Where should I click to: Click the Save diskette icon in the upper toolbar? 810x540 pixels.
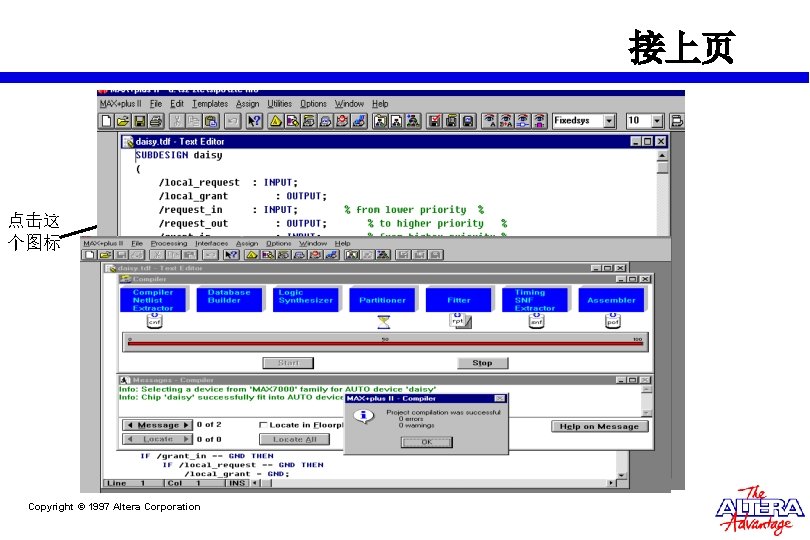click(139, 121)
